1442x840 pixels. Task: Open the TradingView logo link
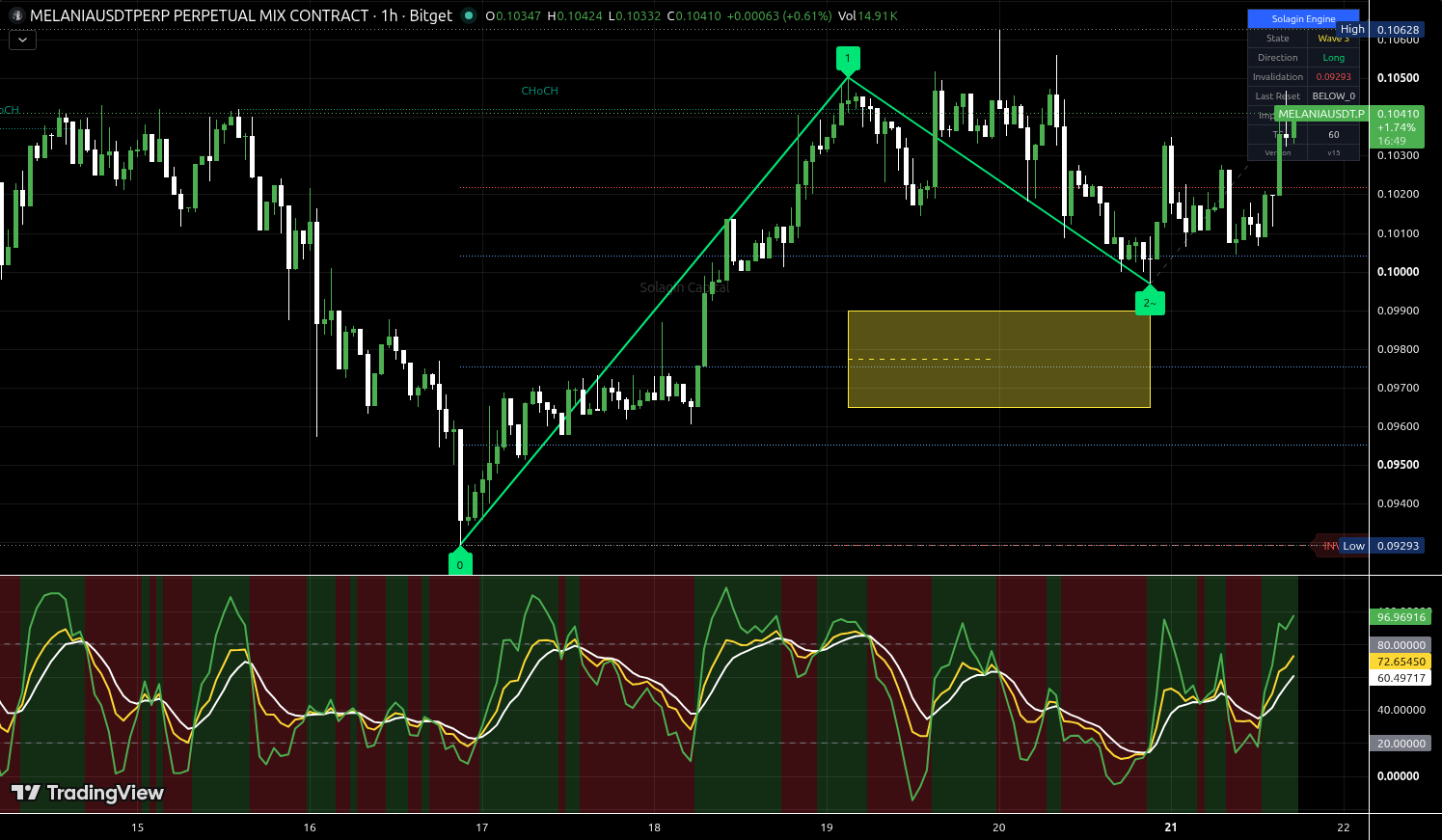pos(88,793)
